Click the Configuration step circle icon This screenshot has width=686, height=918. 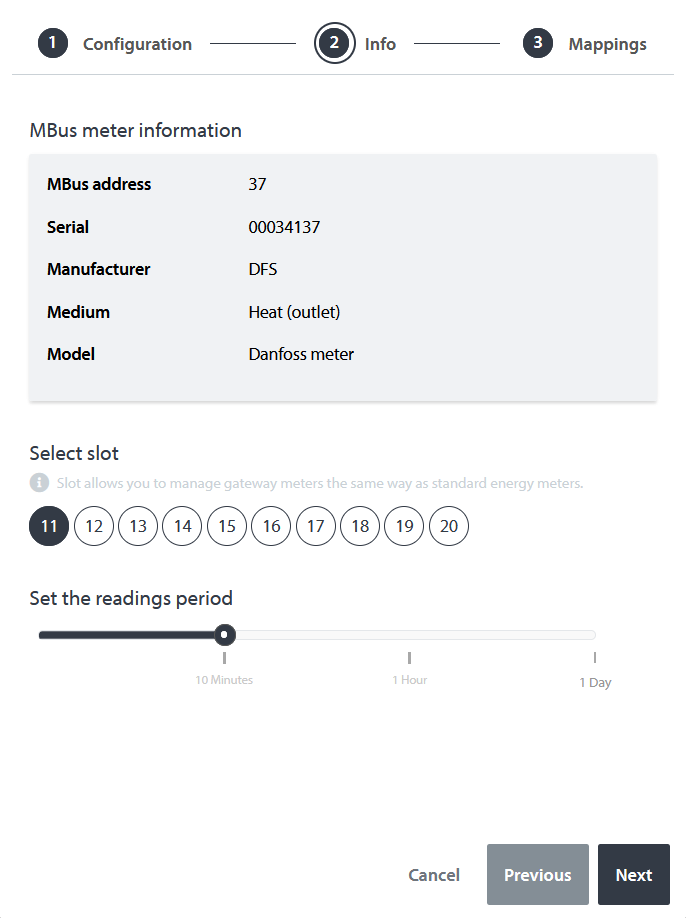(53, 43)
